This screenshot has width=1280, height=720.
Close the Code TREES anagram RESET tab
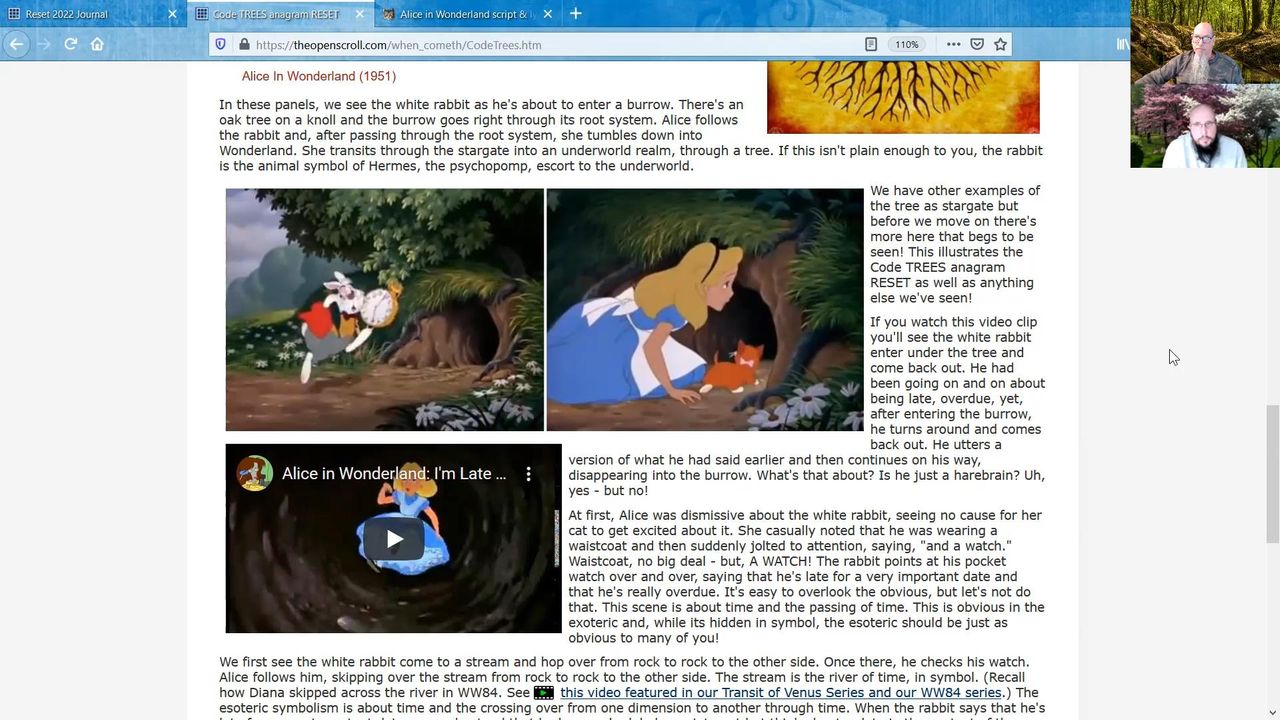(359, 14)
